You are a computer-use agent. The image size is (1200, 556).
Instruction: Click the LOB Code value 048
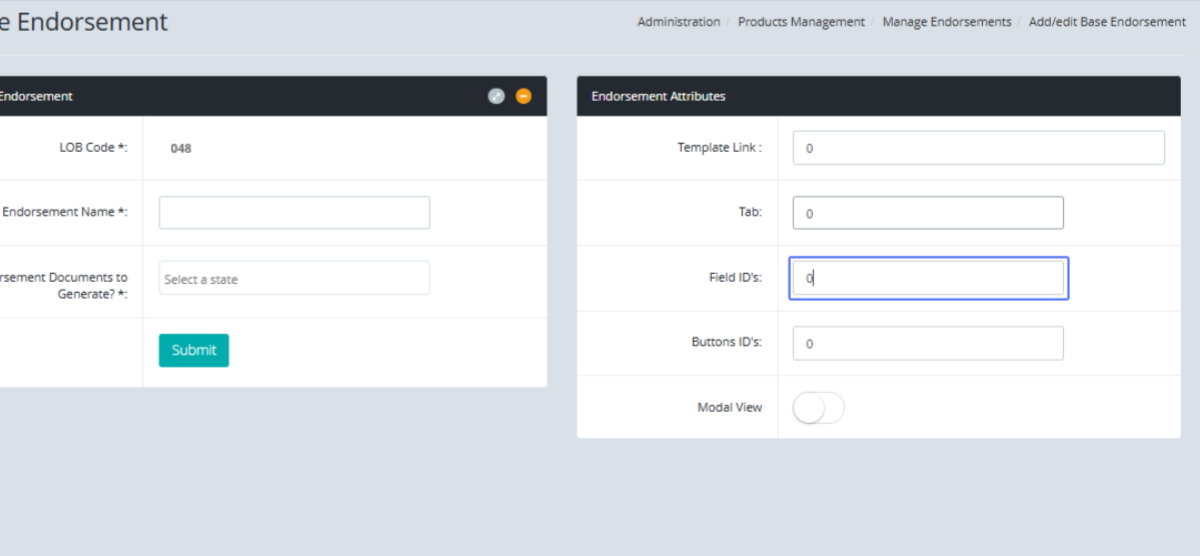(181, 148)
